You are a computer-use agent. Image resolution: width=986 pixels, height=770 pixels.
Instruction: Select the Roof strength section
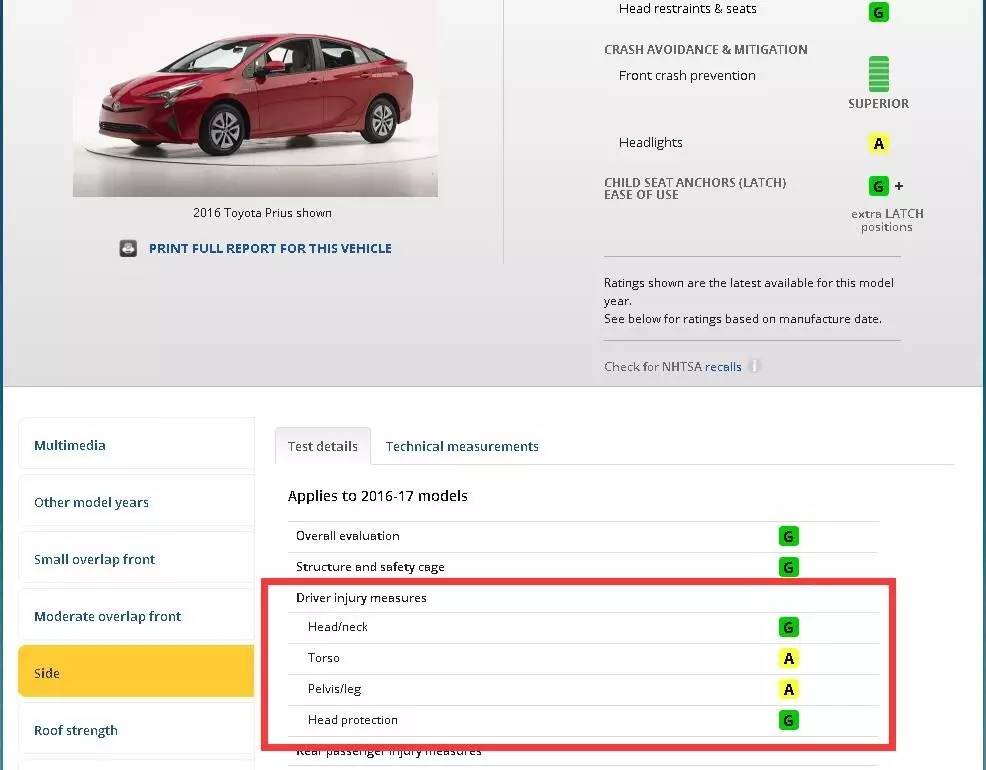click(136, 730)
